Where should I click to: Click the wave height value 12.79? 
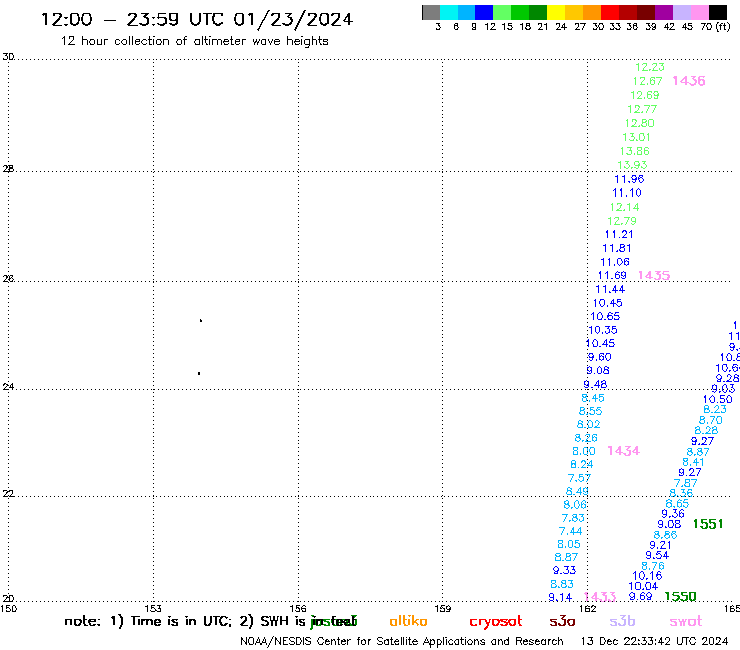622,221
